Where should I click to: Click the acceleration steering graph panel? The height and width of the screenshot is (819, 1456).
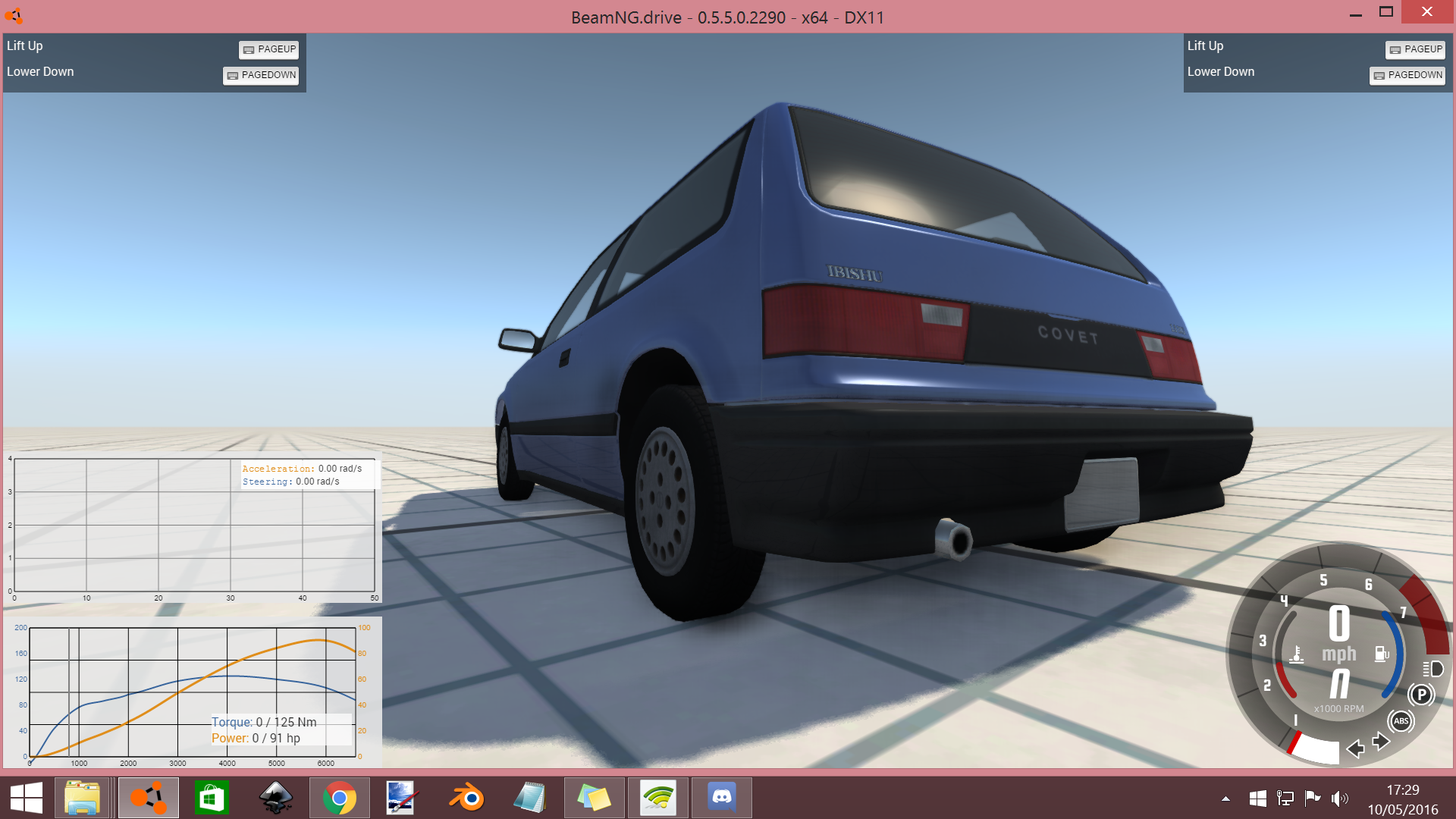click(x=193, y=528)
